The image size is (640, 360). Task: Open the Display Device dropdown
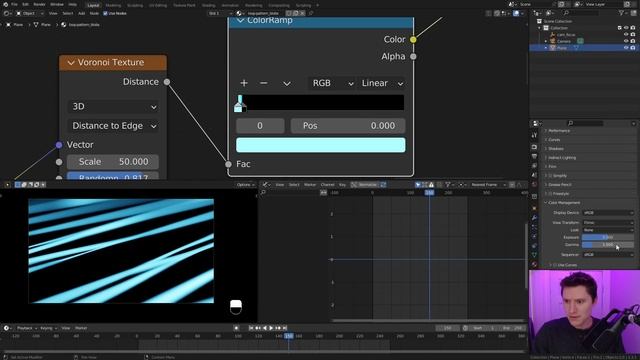tap(608, 213)
